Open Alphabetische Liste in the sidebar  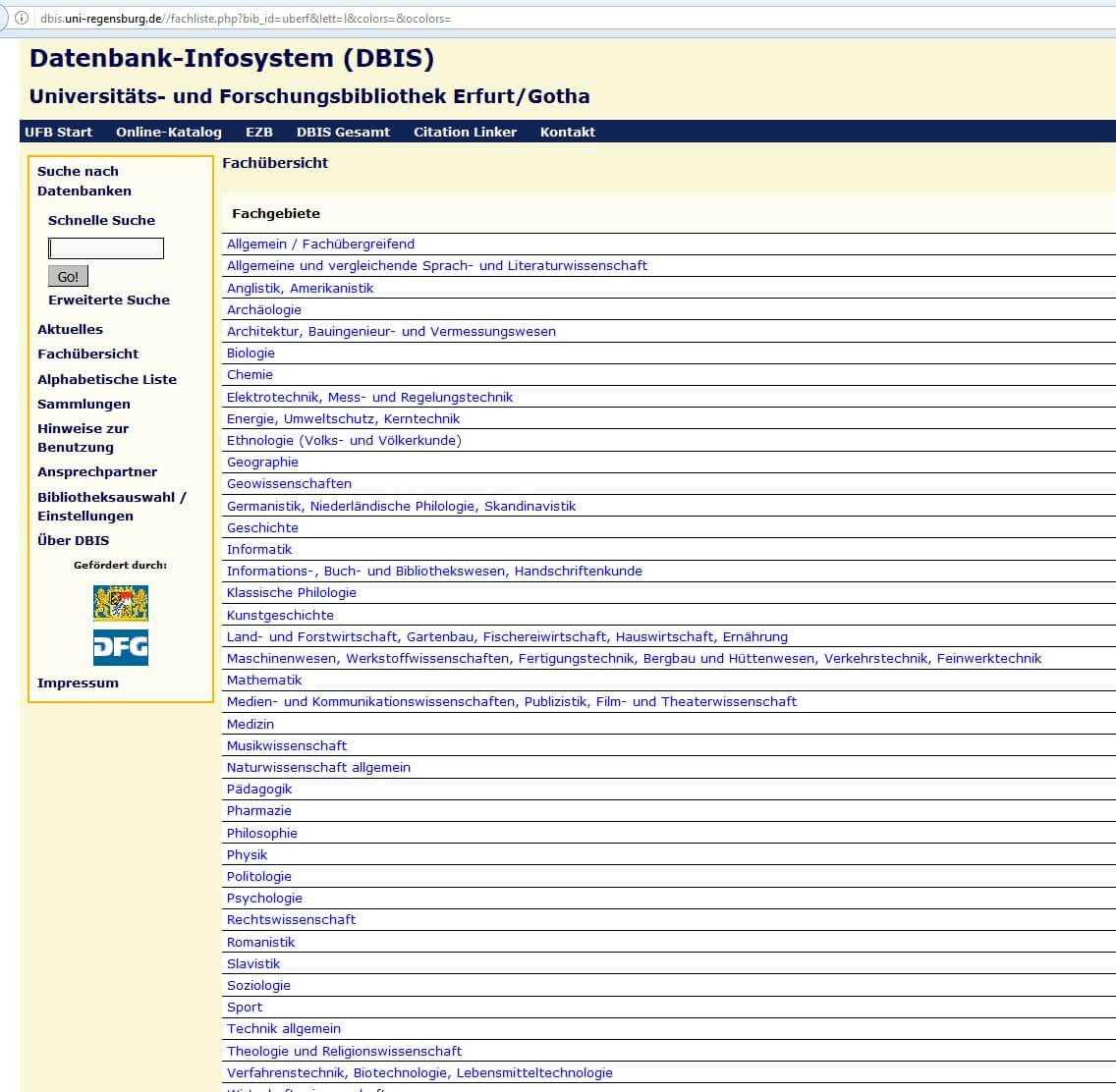coord(107,379)
